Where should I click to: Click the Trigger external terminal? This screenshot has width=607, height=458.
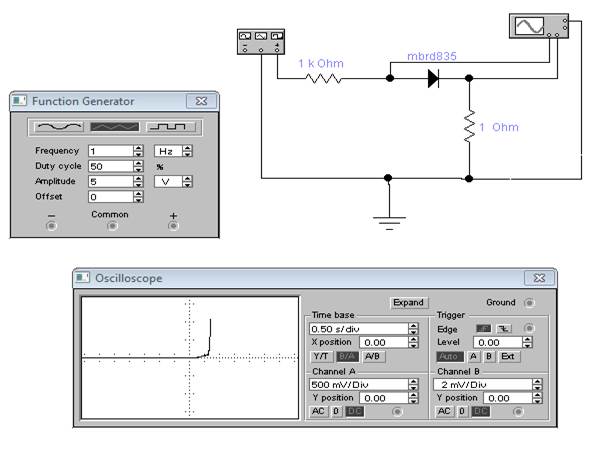click(529, 329)
